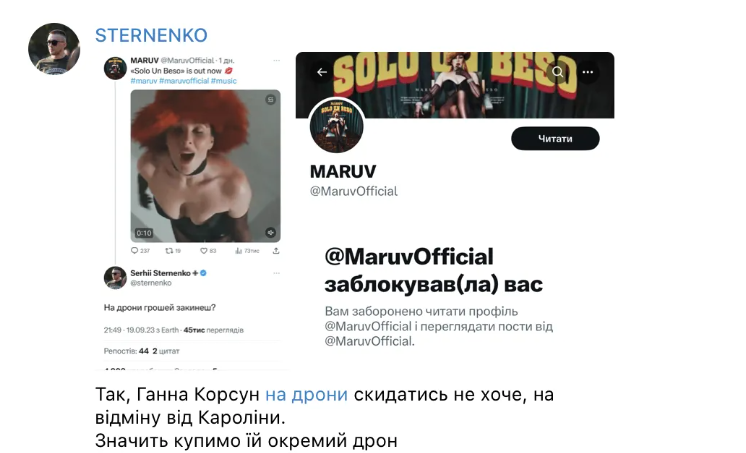Open the STERNENKO channel name
Image resolution: width=746 pixels, height=453 pixels.
click(151, 35)
